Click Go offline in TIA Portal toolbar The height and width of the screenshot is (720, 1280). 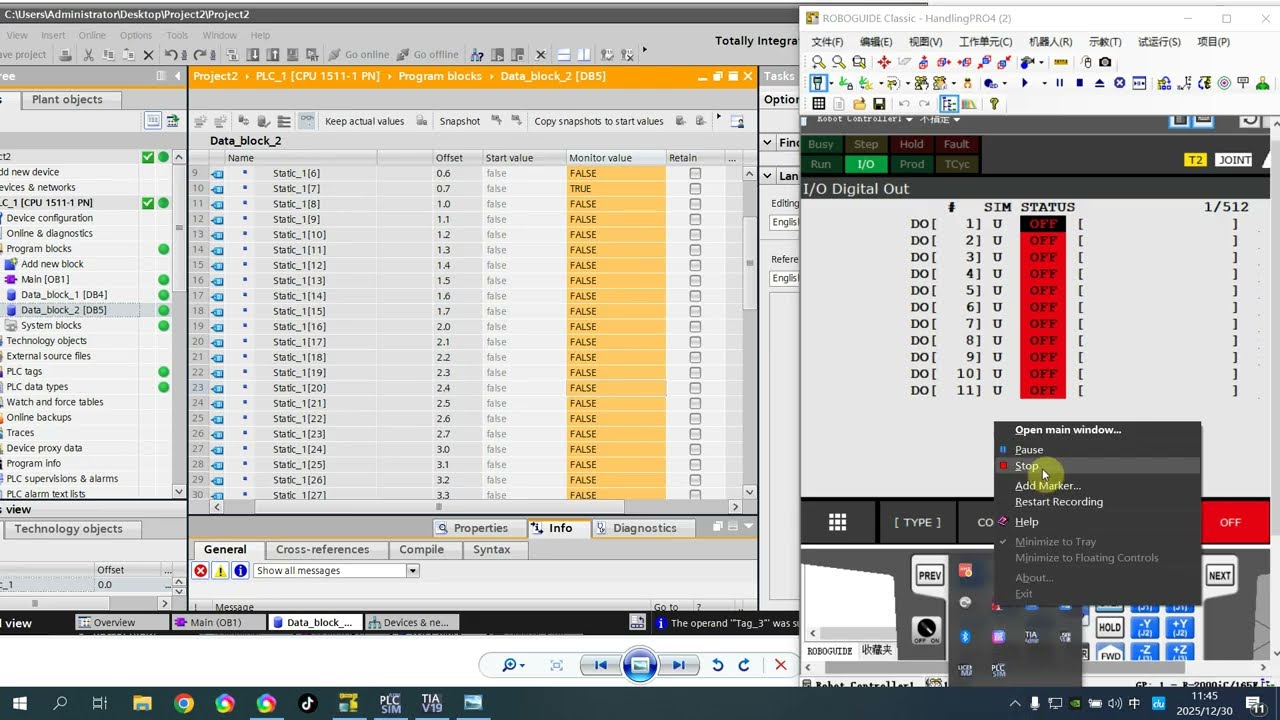point(428,55)
